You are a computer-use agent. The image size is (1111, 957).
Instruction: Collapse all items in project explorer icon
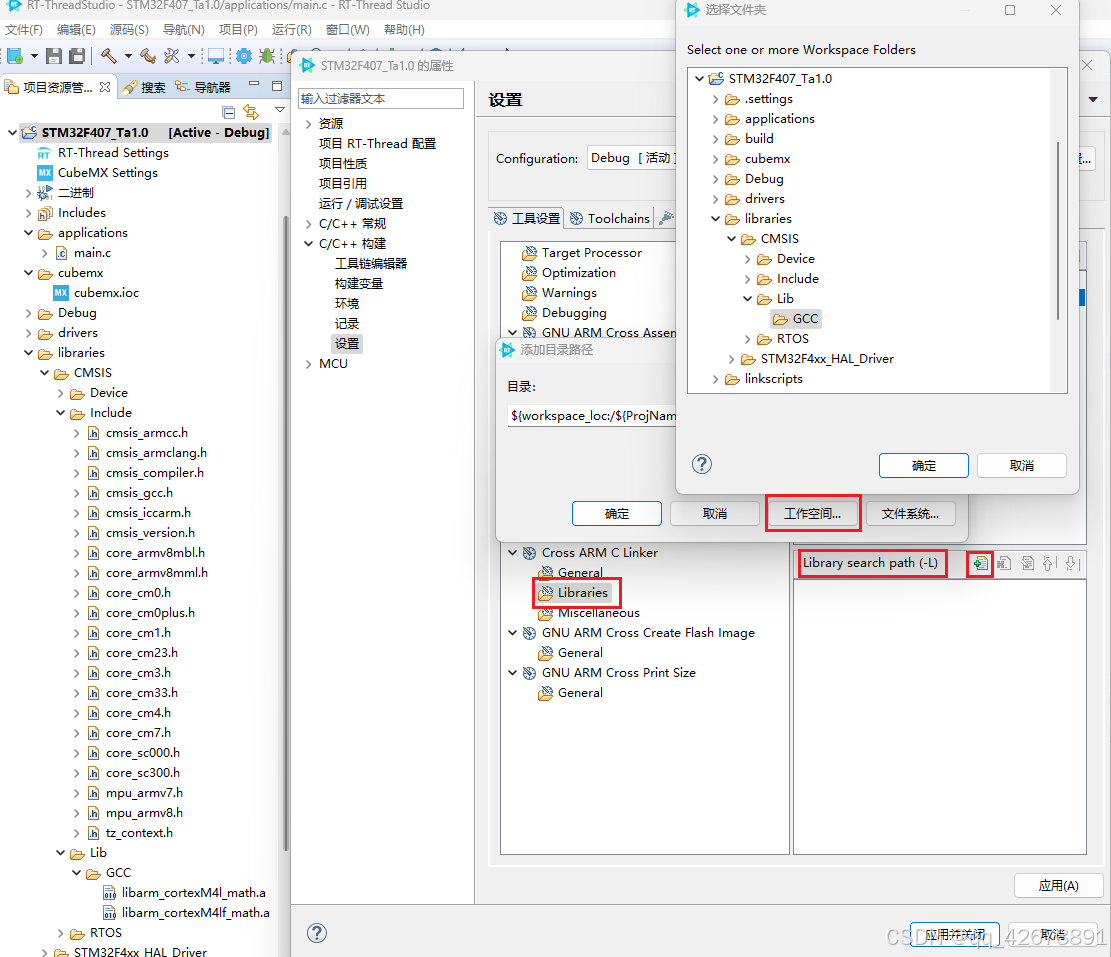[x=228, y=112]
